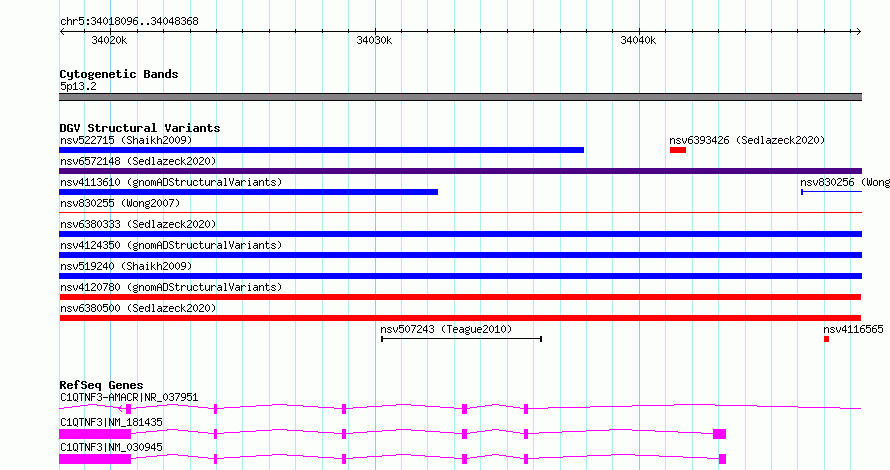Click the C1QTNF3-AMACR|NR_037951 gene label
The width and height of the screenshot is (890, 470).
[x=129, y=397]
